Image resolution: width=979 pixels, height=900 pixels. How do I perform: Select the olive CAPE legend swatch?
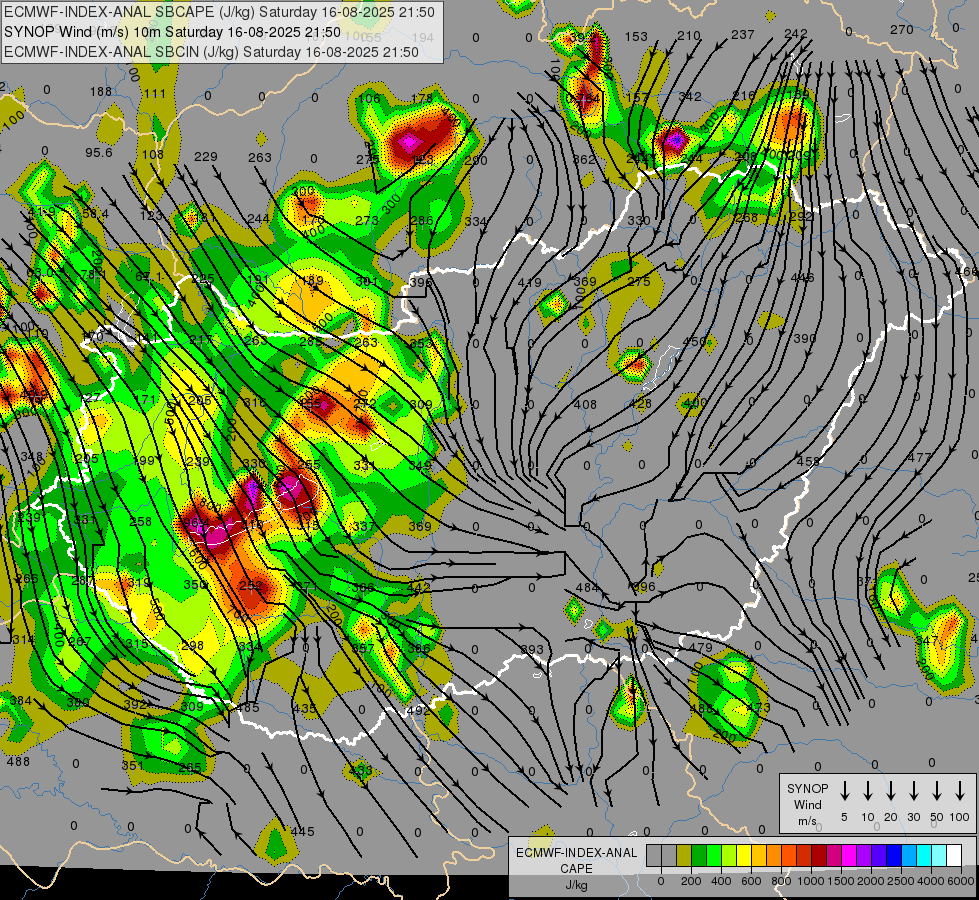[684, 855]
